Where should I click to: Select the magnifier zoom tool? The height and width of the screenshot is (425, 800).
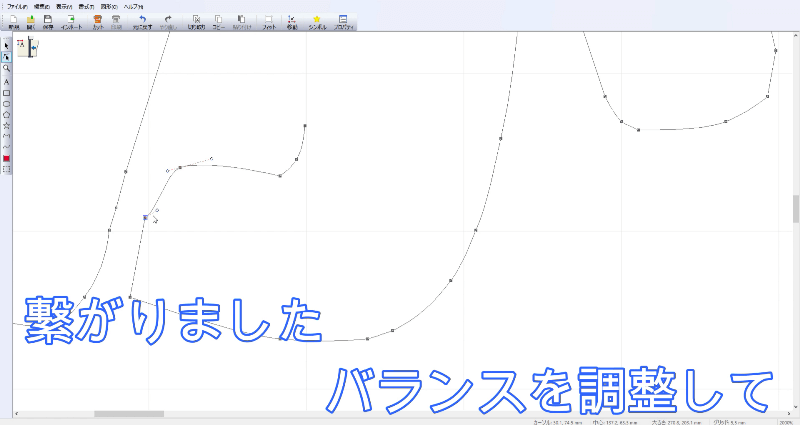[6, 68]
